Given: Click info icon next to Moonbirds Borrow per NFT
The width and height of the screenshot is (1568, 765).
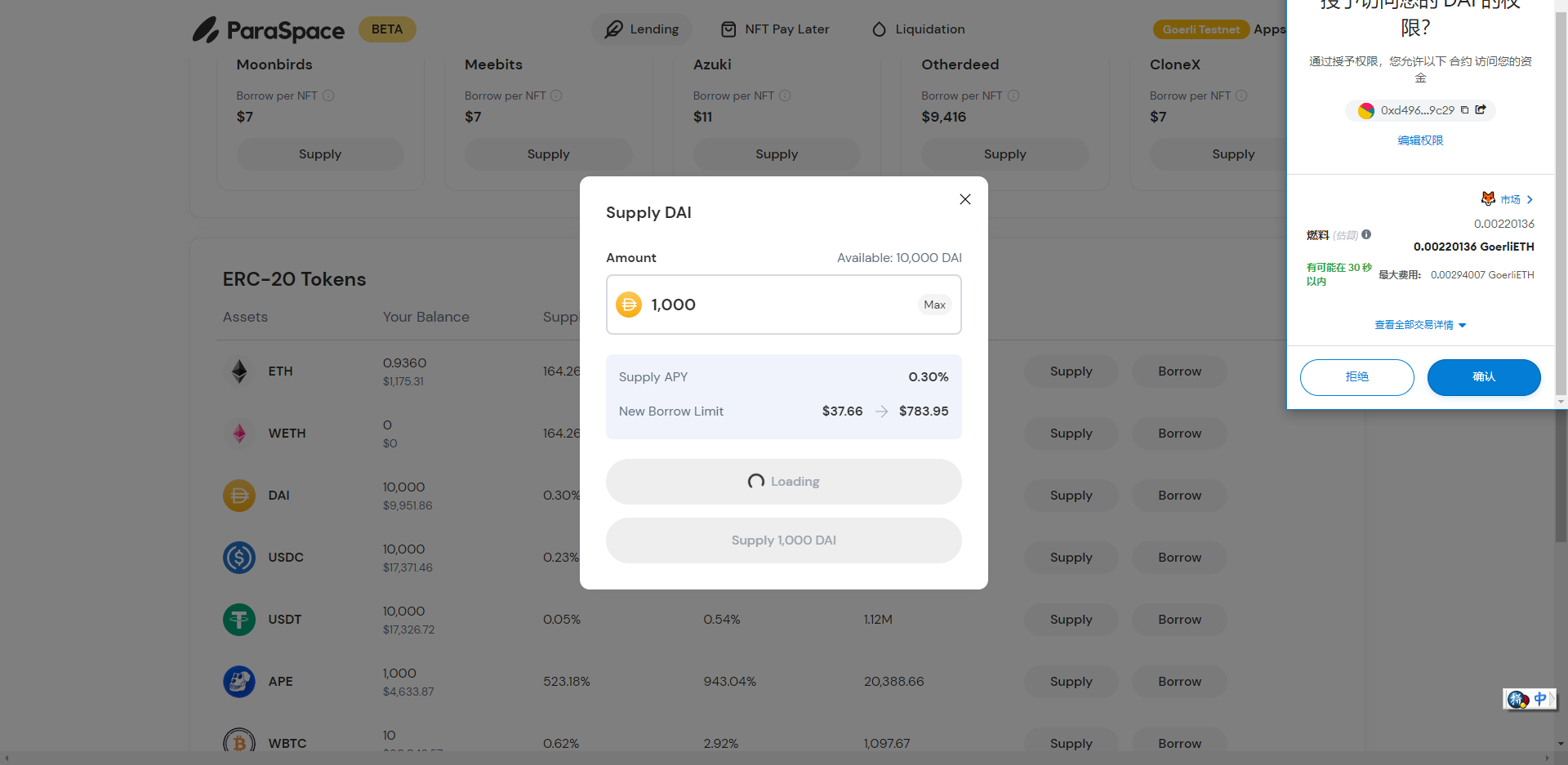Looking at the screenshot, I should coord(328,96).
